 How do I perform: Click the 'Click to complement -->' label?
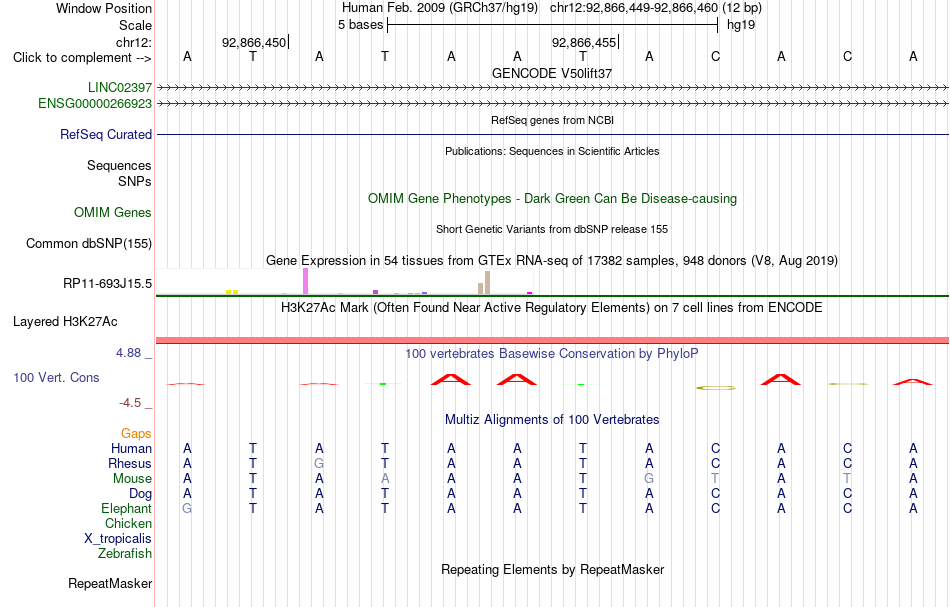[x=82, y=58]
